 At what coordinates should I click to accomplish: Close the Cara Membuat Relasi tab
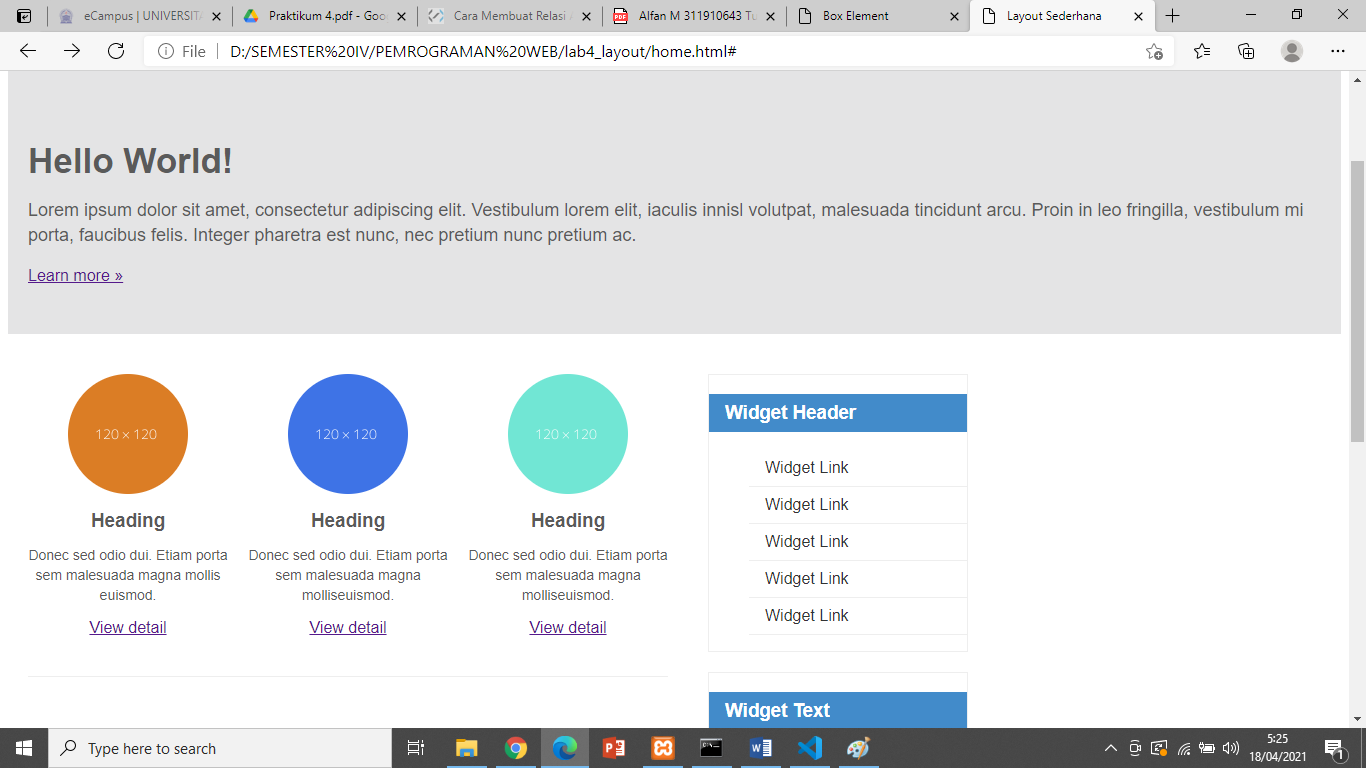click(585, 16)
